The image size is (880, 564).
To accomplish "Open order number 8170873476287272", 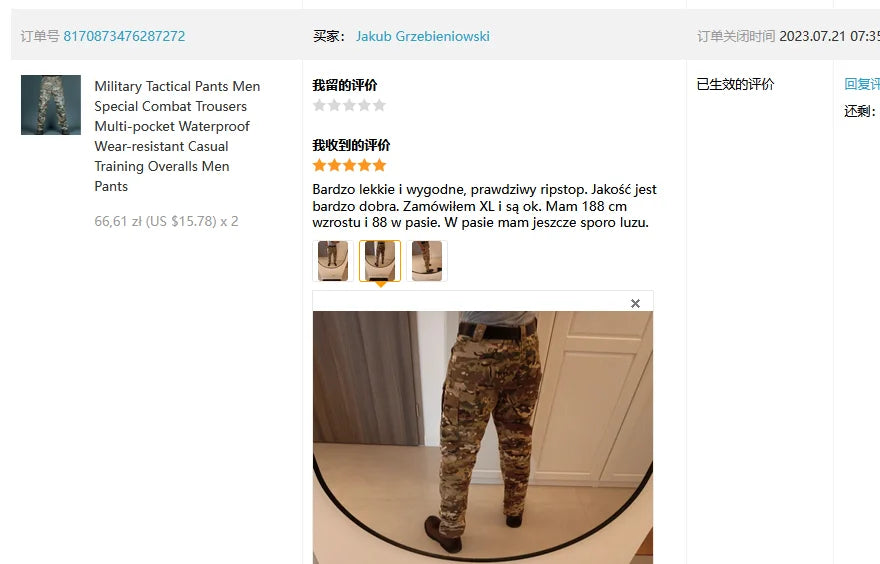I will pyautogui.click(x=124, y=36).
